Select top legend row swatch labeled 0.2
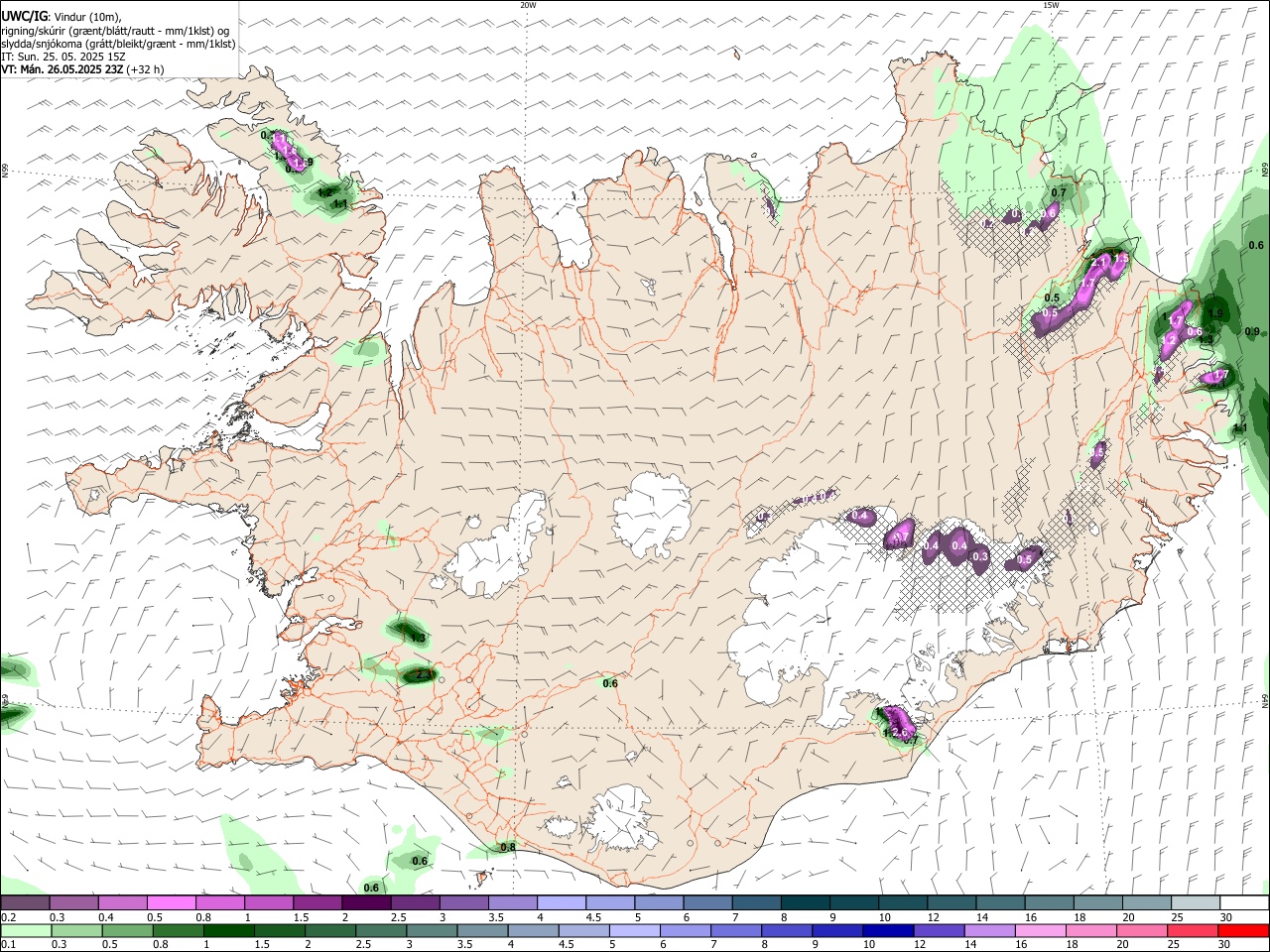The height and width of the screenshot is (952, 1270). point(25,902)
